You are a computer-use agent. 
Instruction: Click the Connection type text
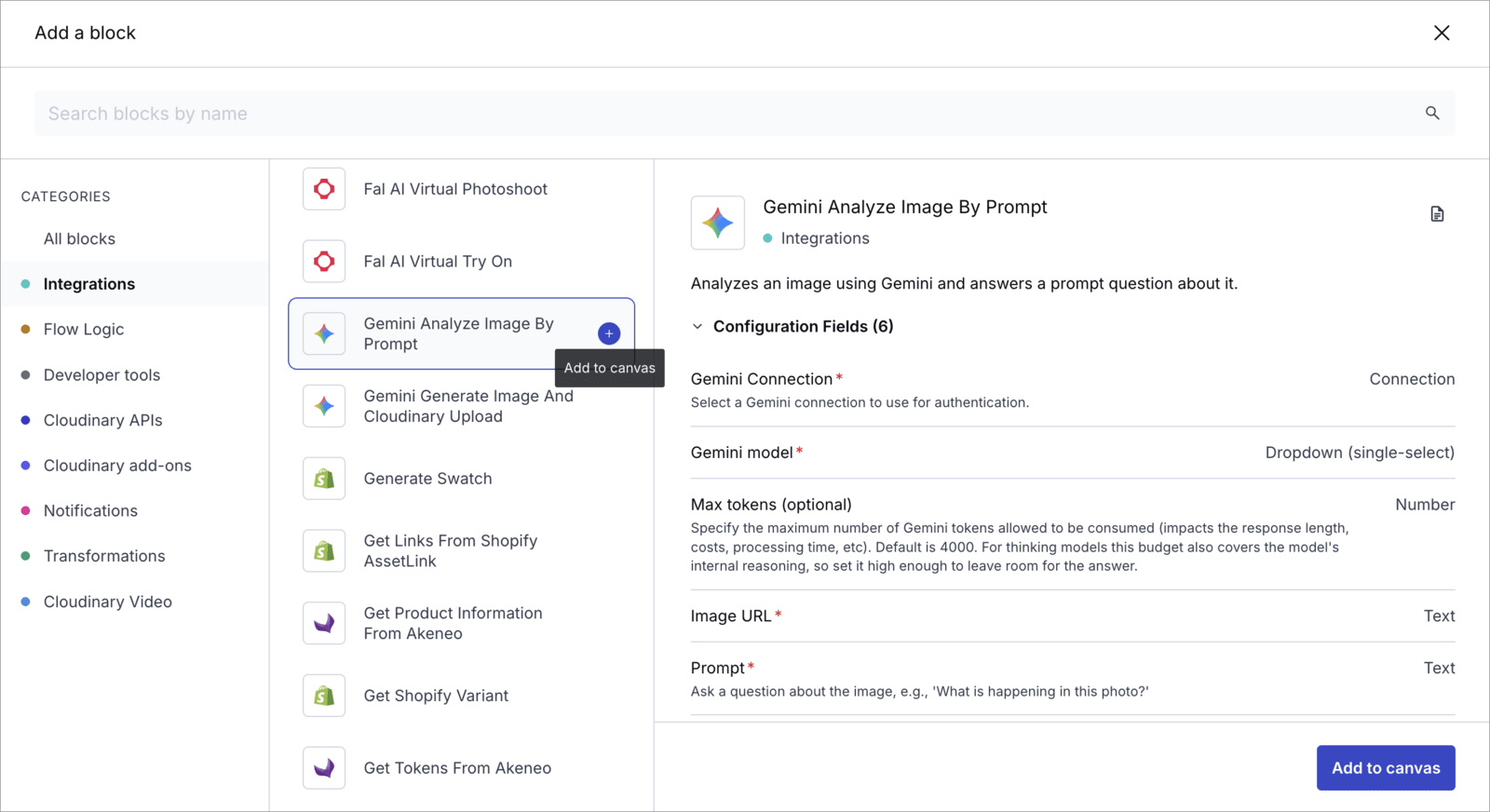(x=1412, y=379)
